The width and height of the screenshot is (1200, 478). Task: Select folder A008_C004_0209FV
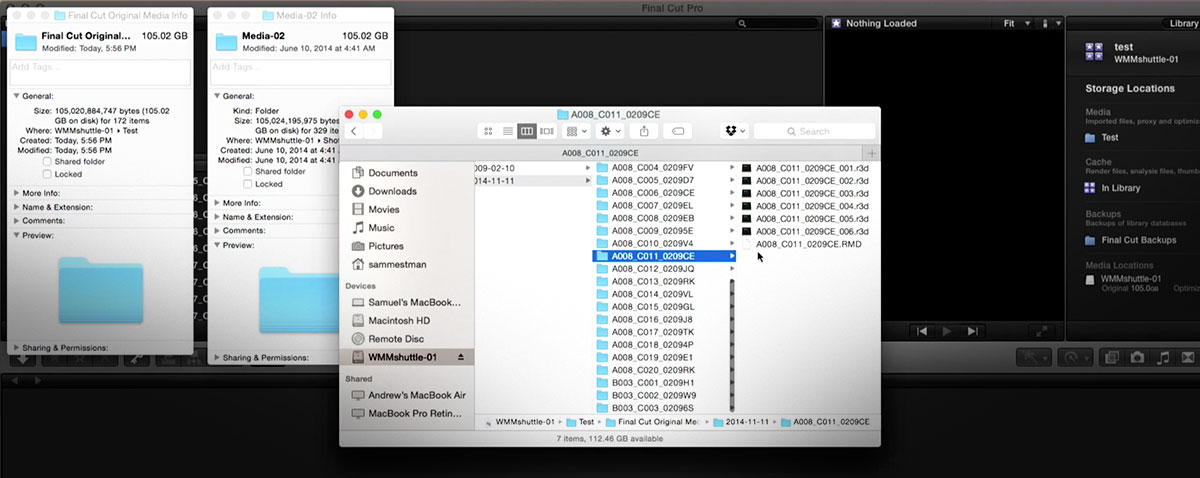coord(652,167)
